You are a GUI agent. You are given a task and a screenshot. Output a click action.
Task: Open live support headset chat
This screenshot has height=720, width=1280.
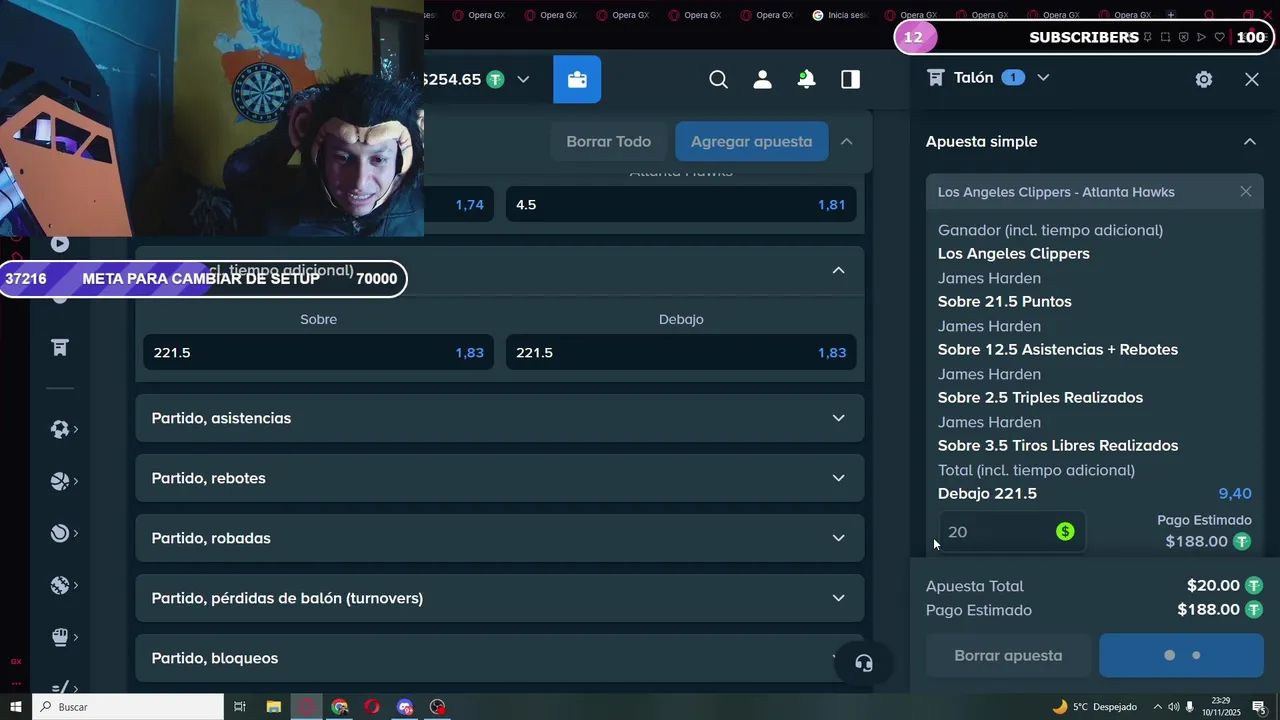tap(864, 663)
